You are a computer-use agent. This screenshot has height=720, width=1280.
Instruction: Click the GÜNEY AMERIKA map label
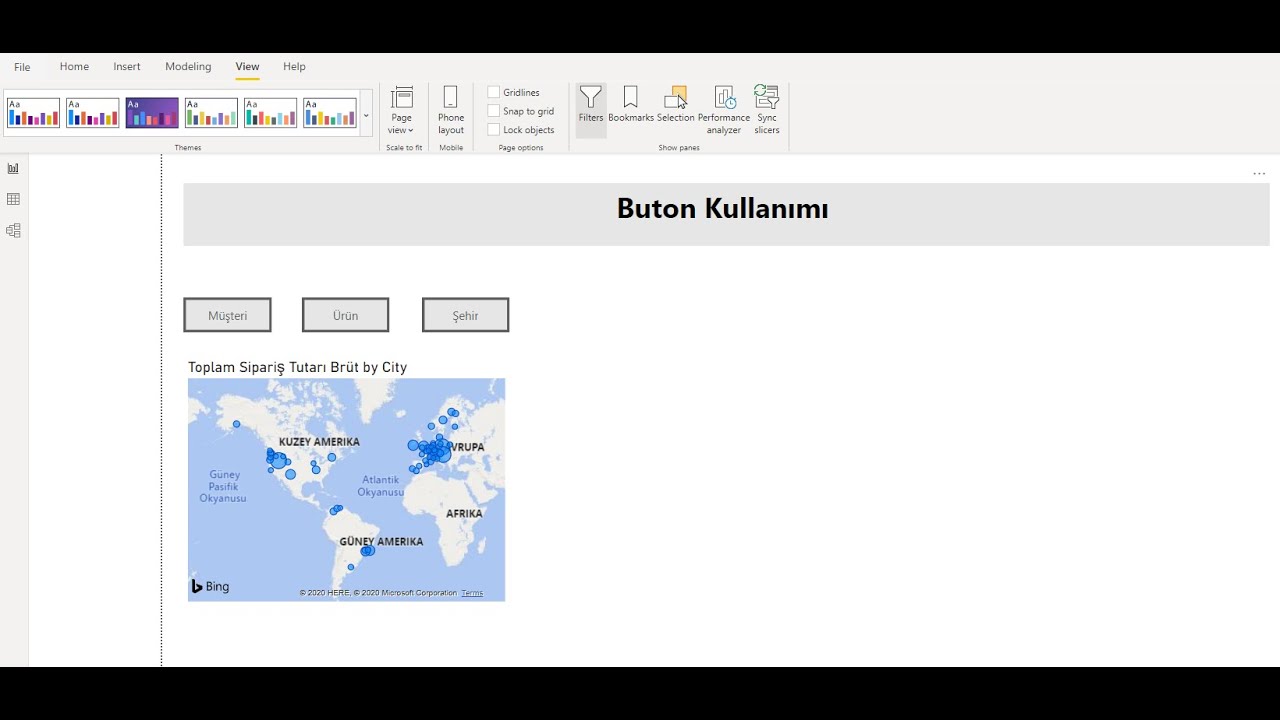click(381, 542)
